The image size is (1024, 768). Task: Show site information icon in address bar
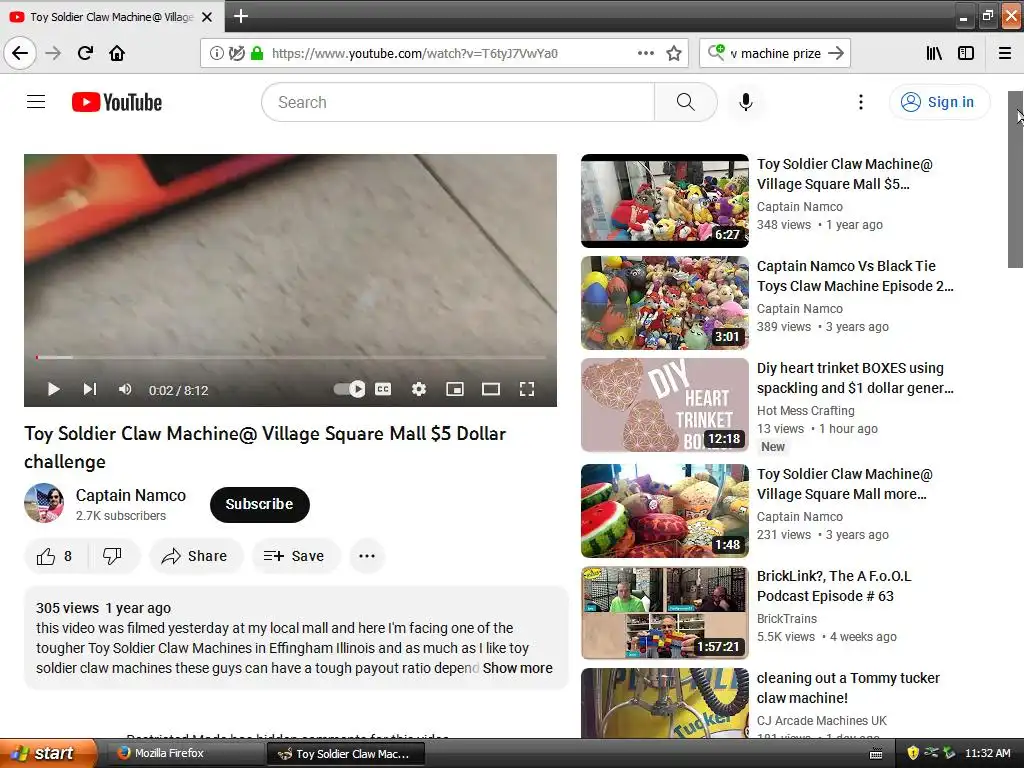216,53
